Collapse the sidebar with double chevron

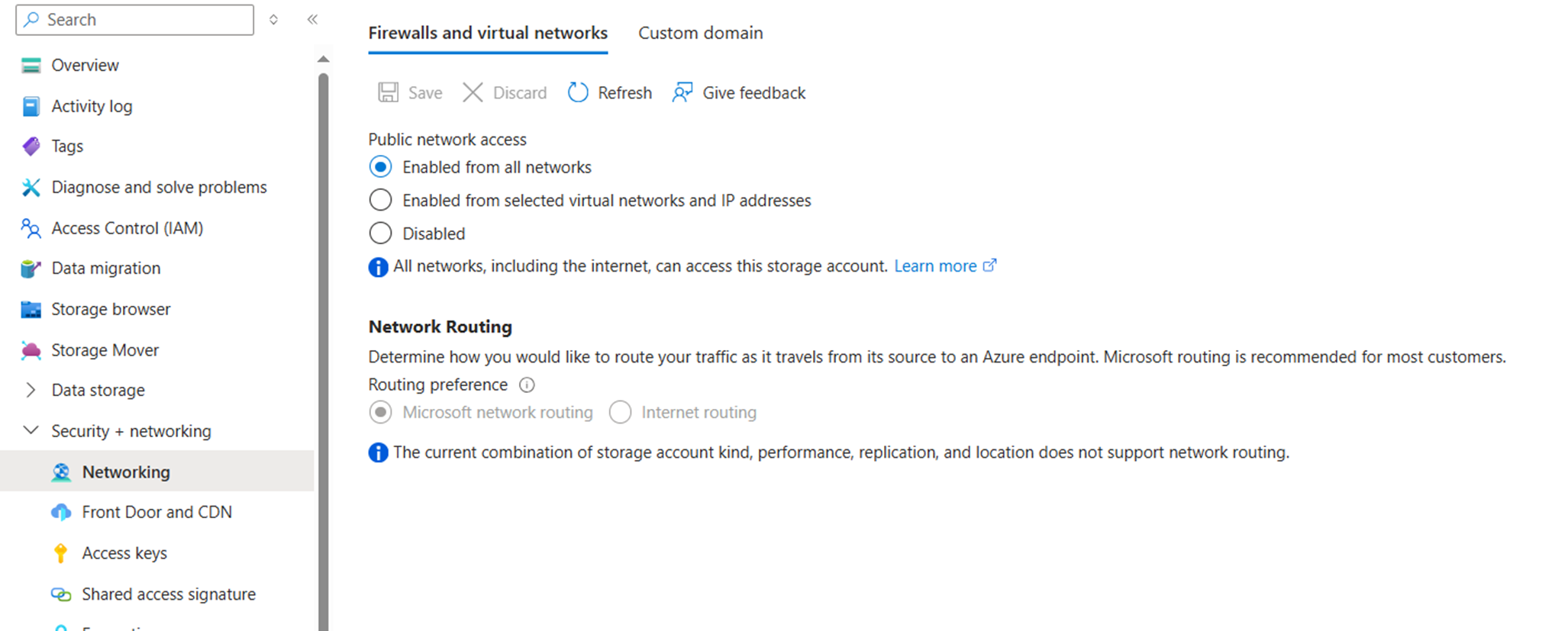coord(312,20)
